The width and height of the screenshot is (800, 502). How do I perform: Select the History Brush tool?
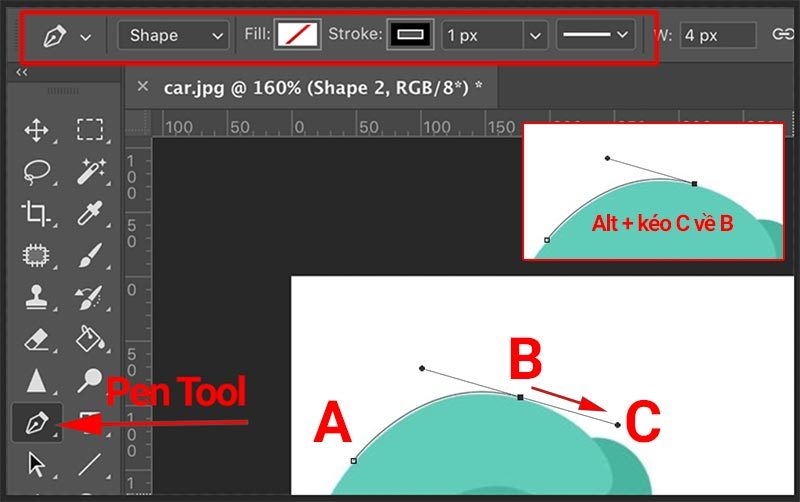(89, 298)
